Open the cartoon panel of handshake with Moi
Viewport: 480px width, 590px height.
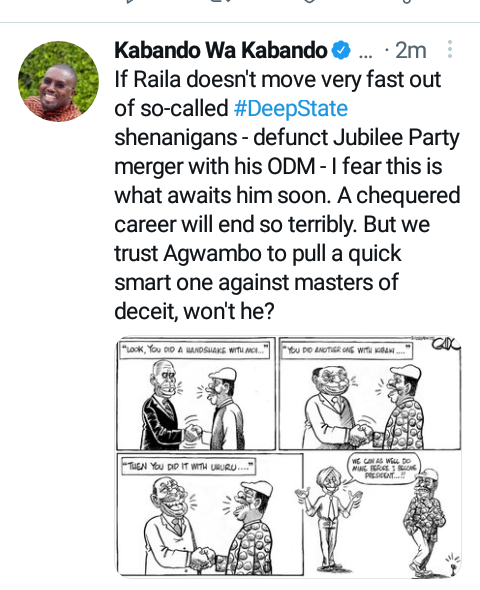[196, 393]
